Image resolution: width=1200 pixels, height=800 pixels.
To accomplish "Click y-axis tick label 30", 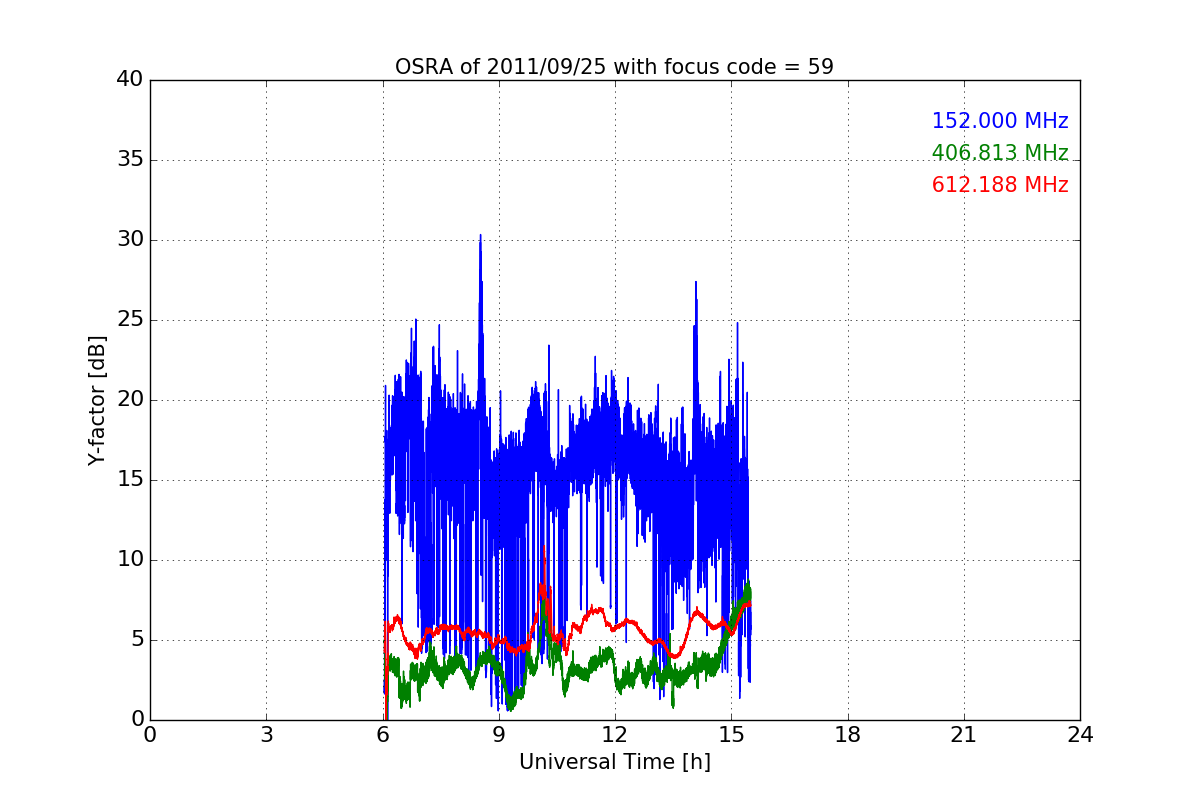I will pyautogui.click(x=130, y=240).
